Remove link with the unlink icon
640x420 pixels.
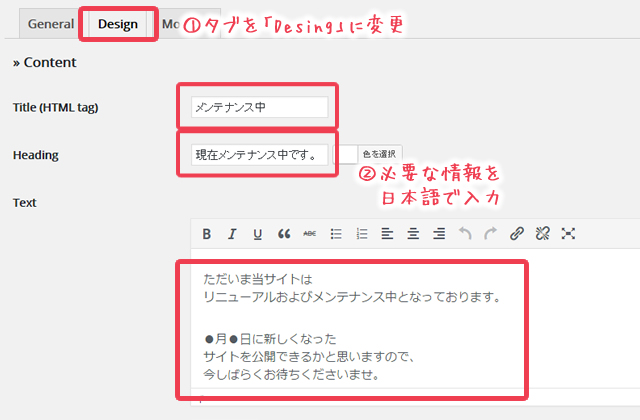tap(542, 234)
